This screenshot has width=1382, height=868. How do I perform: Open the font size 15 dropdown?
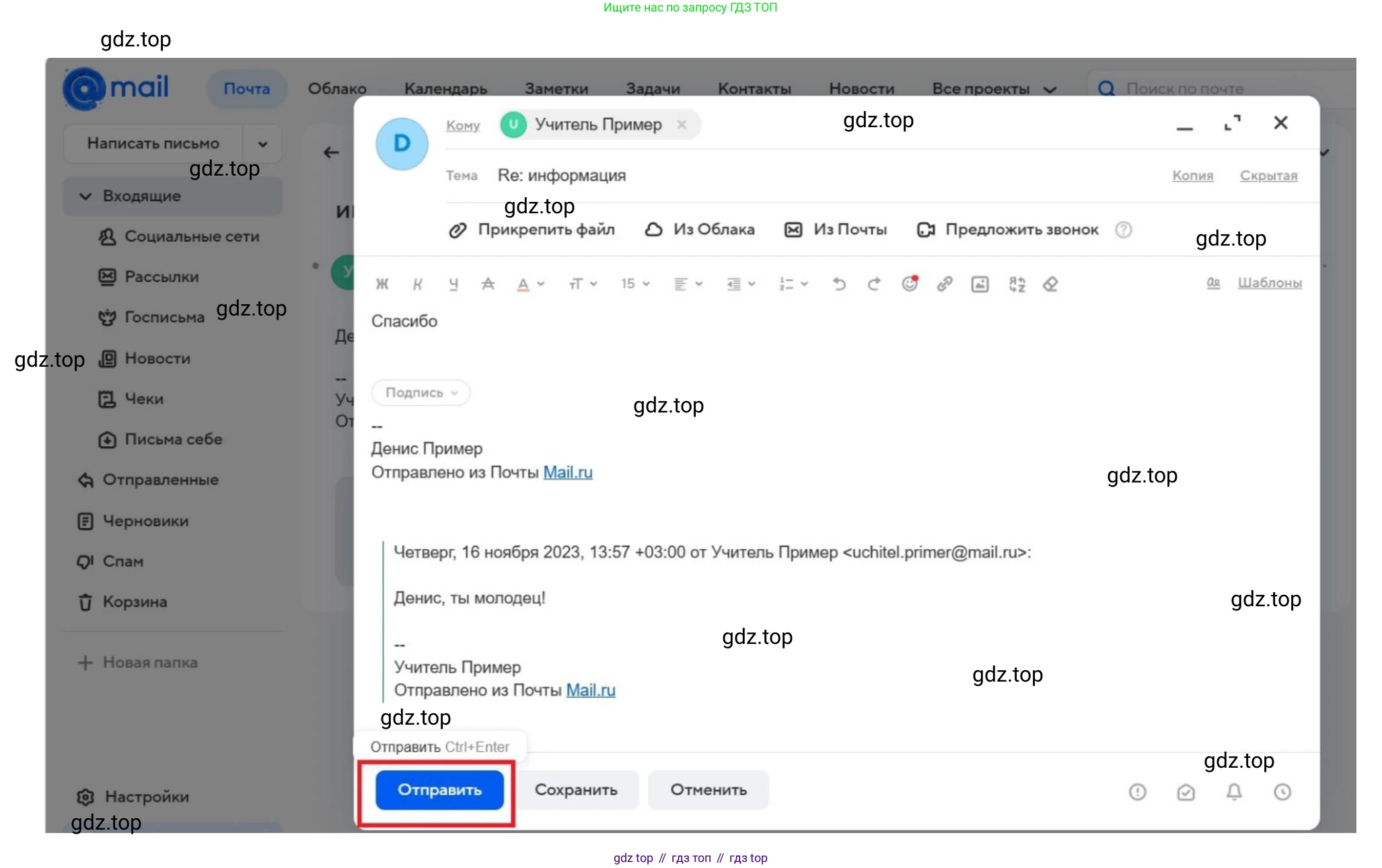click(634, 284)
